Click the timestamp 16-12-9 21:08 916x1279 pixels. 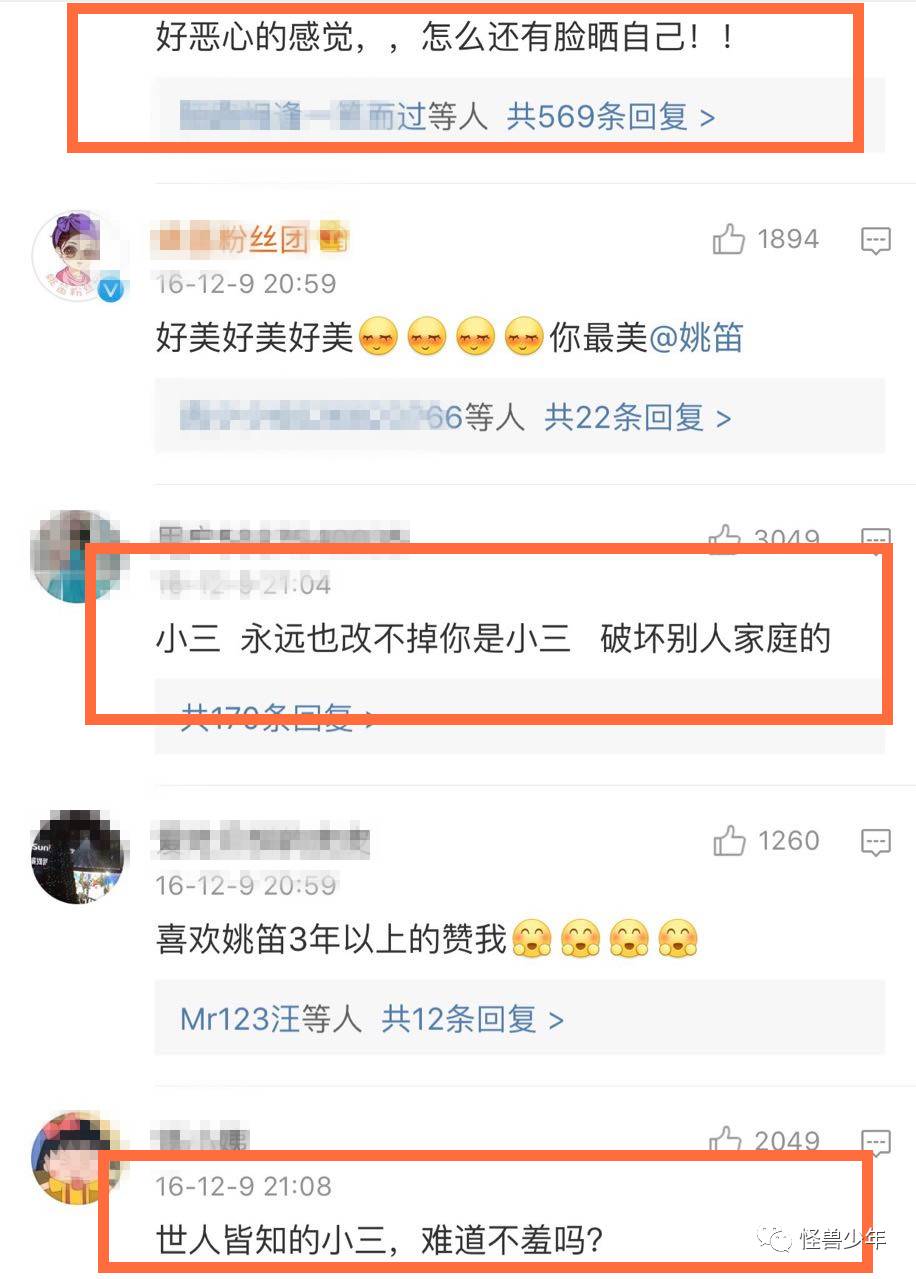coord(243,1187)
